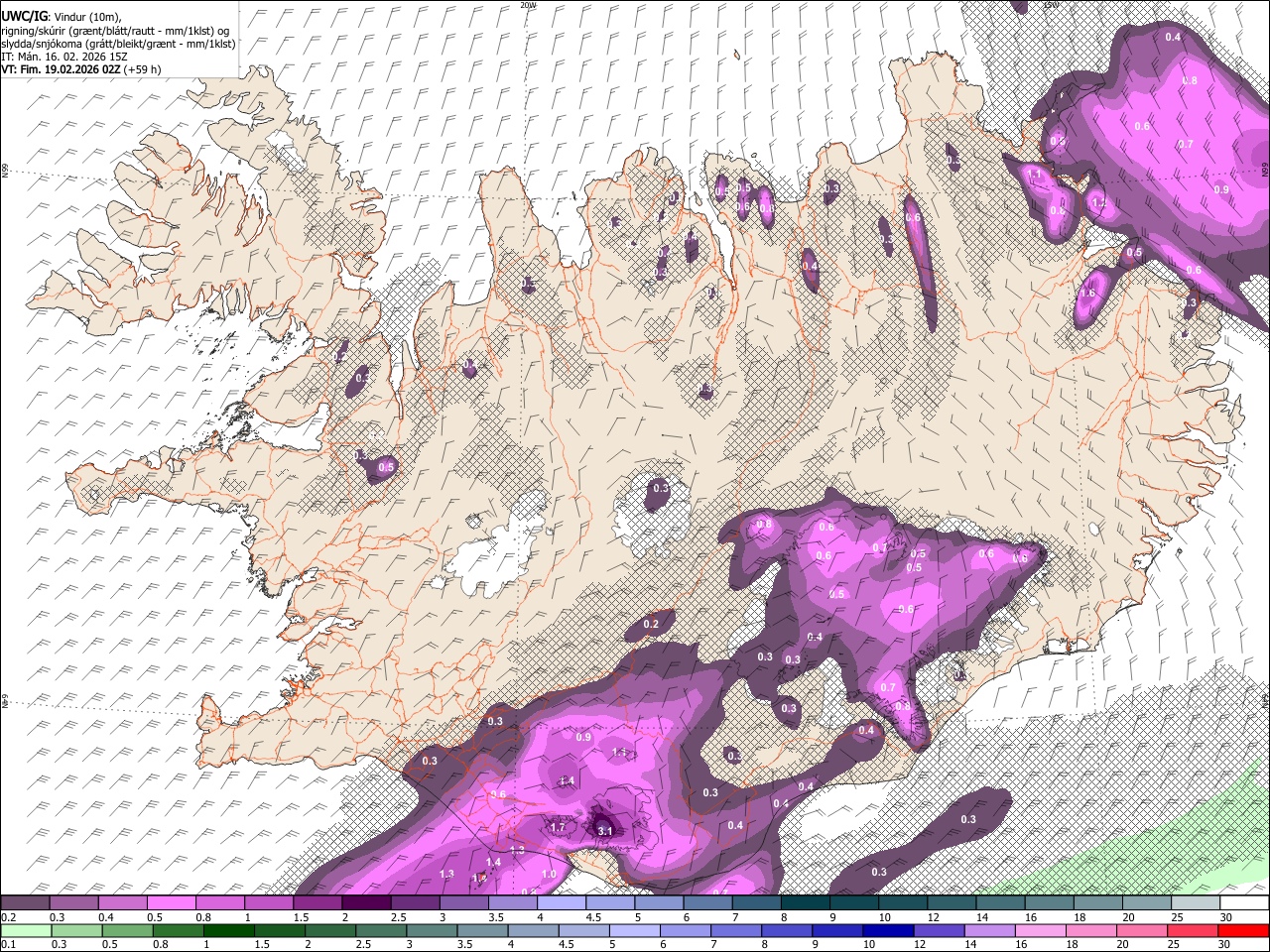Image resolution: width=1270 pixels, height=952 pixels.
Task: Pick the violet swatch labelled 12 in the rain scale
Action: (x=940, y=930)
